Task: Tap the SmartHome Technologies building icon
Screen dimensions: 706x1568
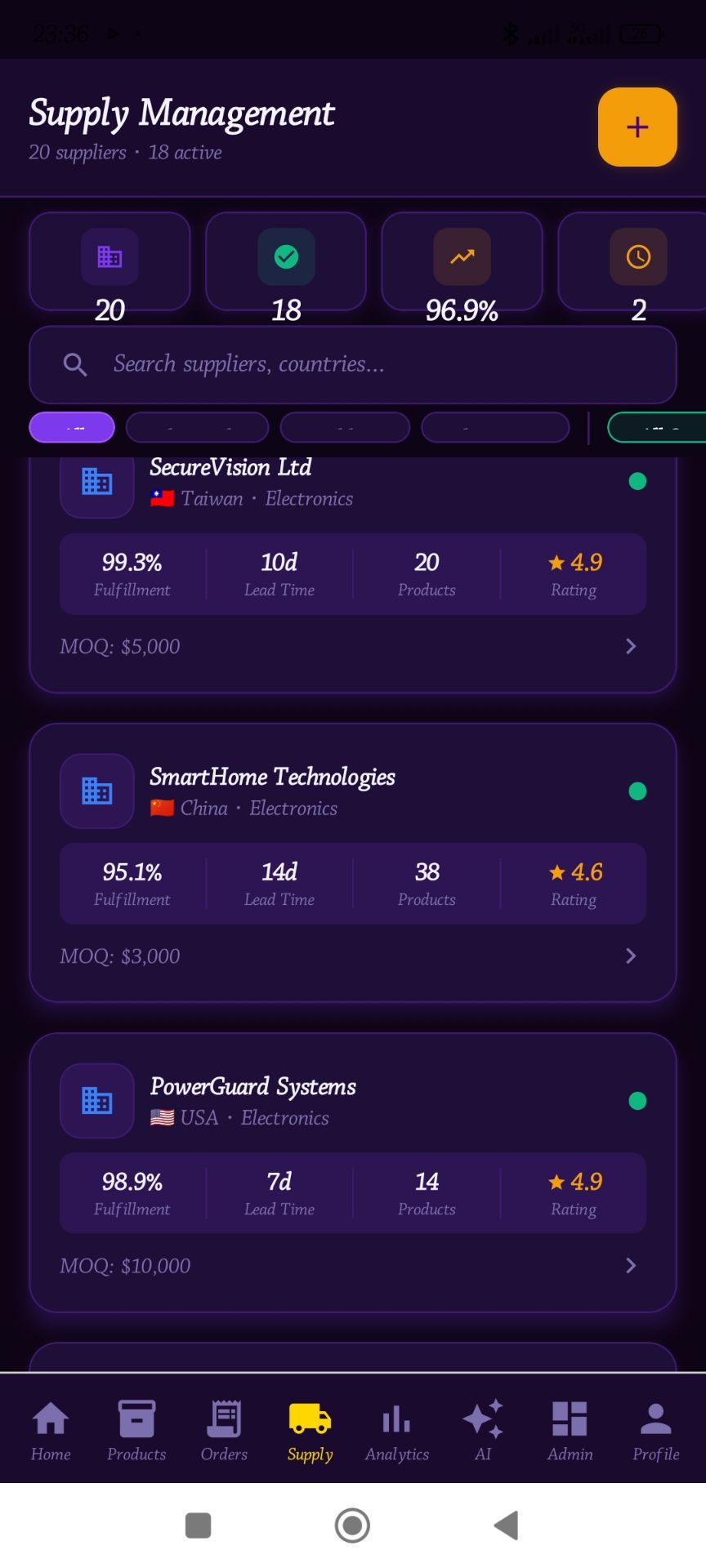Action: point(97,791)
